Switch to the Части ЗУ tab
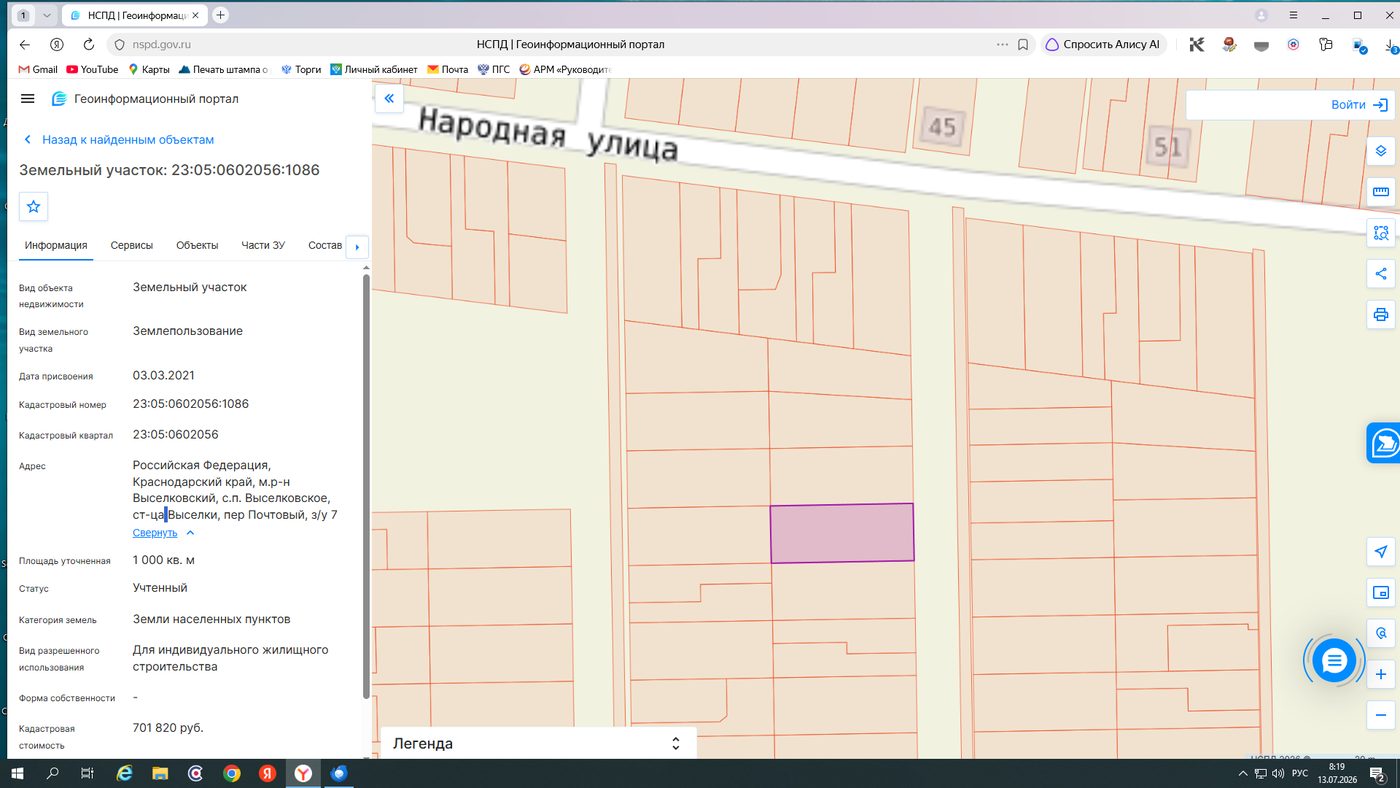1400x788 pixels. pyautogui.click(x=263, y=245)
